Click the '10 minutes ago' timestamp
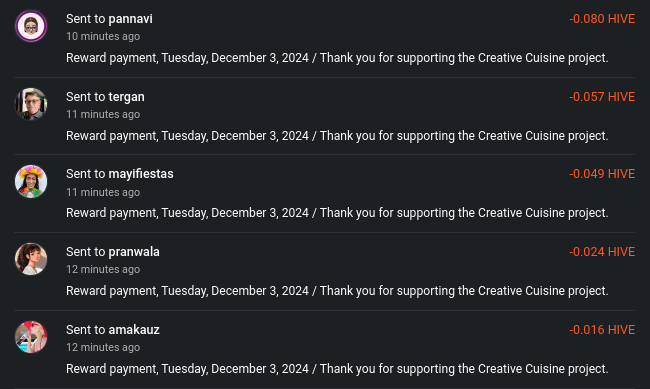 pyautogui.click(x=103, y=36)
